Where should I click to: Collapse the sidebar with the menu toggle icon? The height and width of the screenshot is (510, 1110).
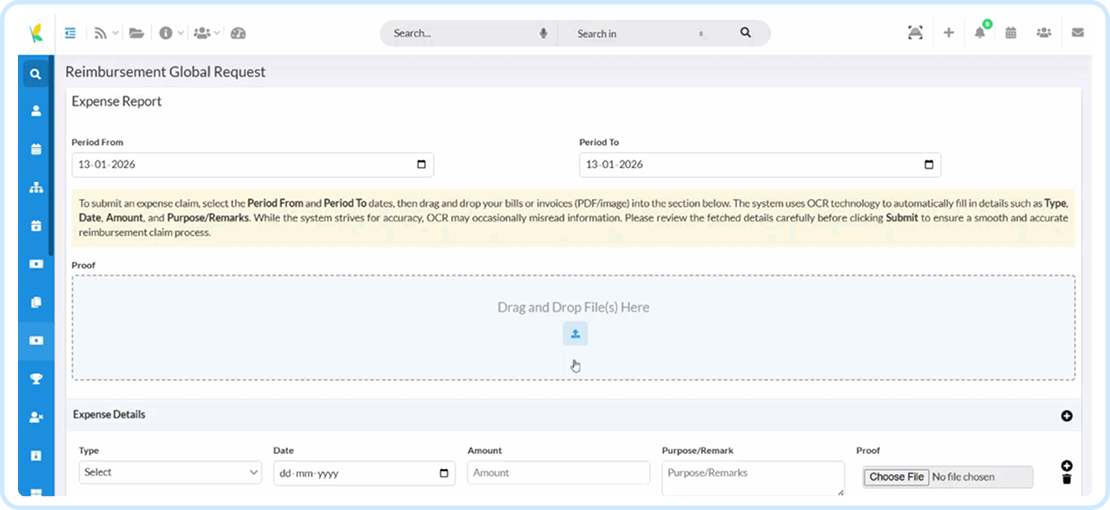click(70, 33)
